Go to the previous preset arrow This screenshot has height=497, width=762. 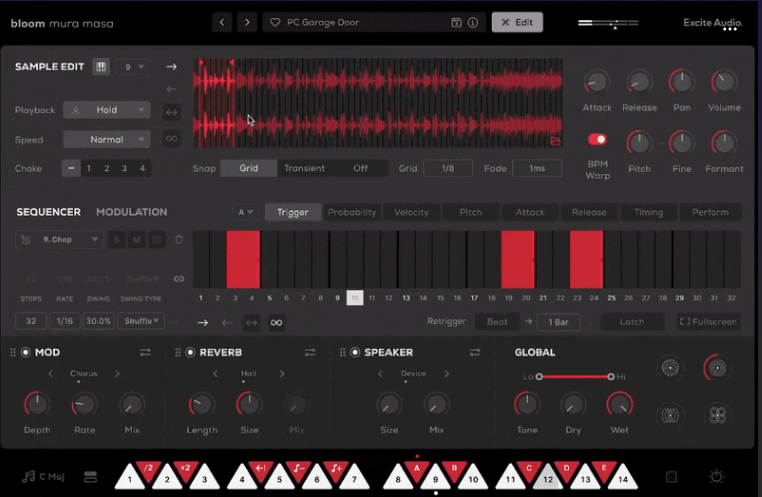click(222, 22)
